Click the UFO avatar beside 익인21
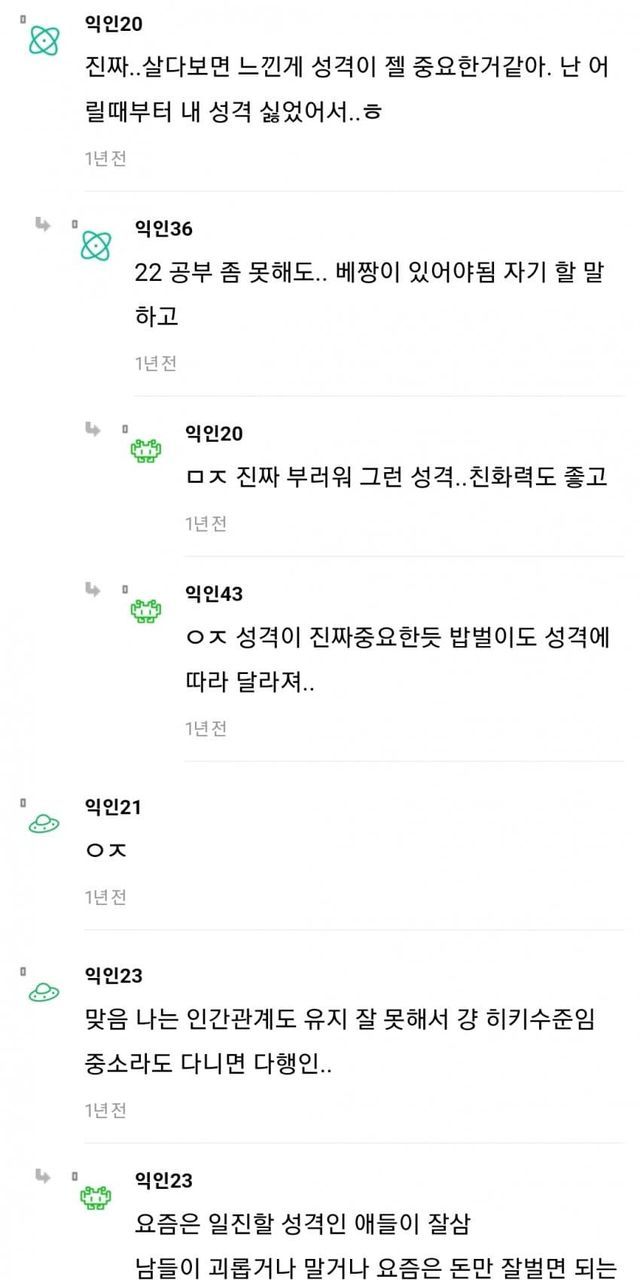 [x=44, y=822]
